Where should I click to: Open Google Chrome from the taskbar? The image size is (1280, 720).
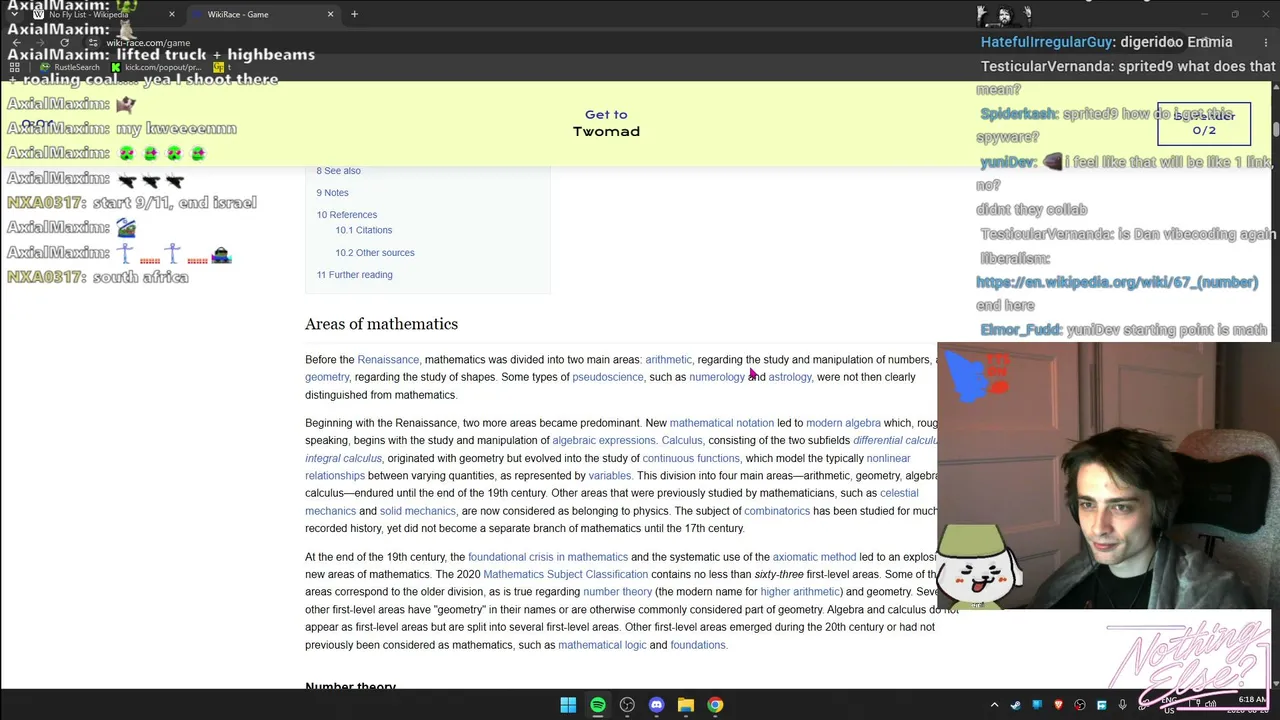coord(715,705)
